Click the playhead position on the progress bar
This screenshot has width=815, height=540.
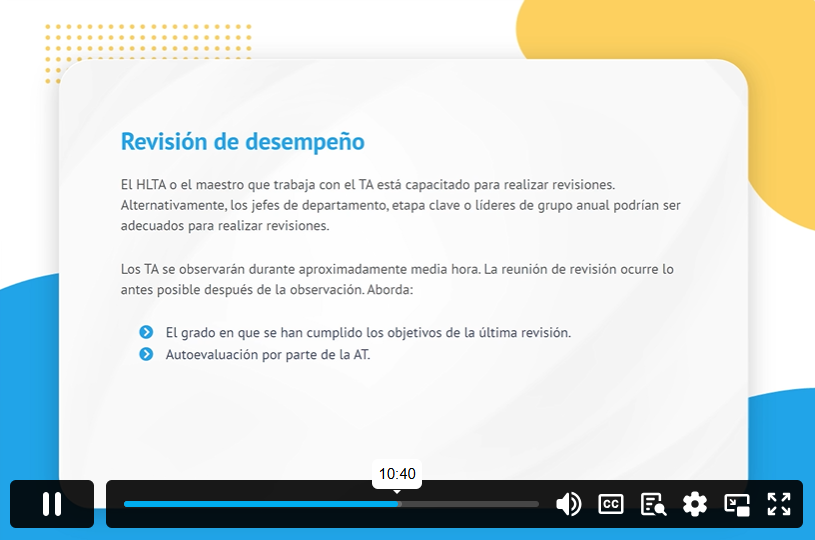click(x=399, y=504)
